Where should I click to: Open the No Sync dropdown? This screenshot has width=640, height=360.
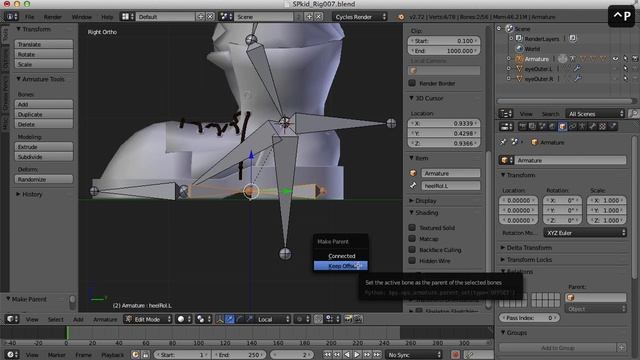[414, 355]
